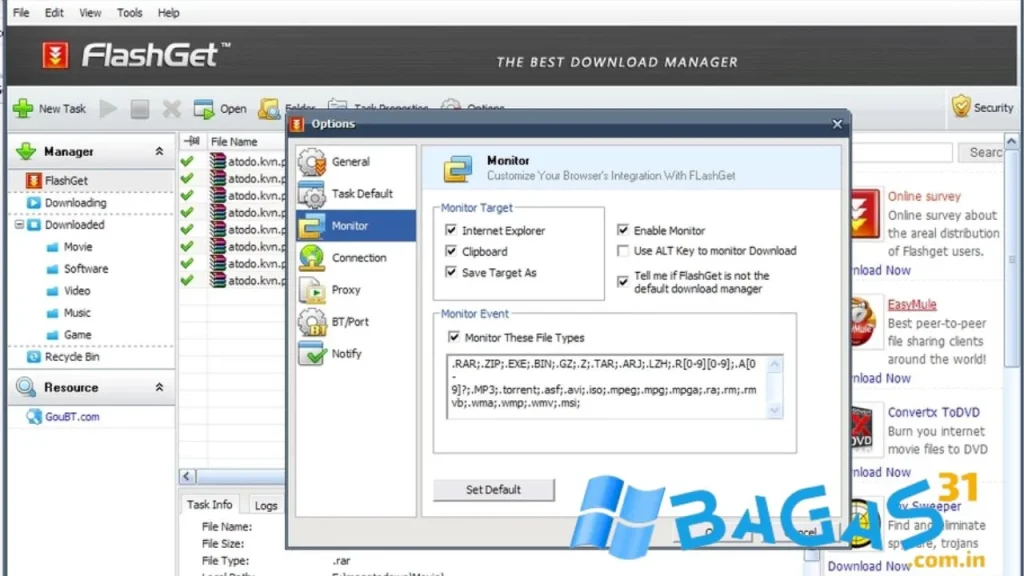Select the Notify settings icon
1024x576 pixels.
pyautogui.click(x=312, y=354)
